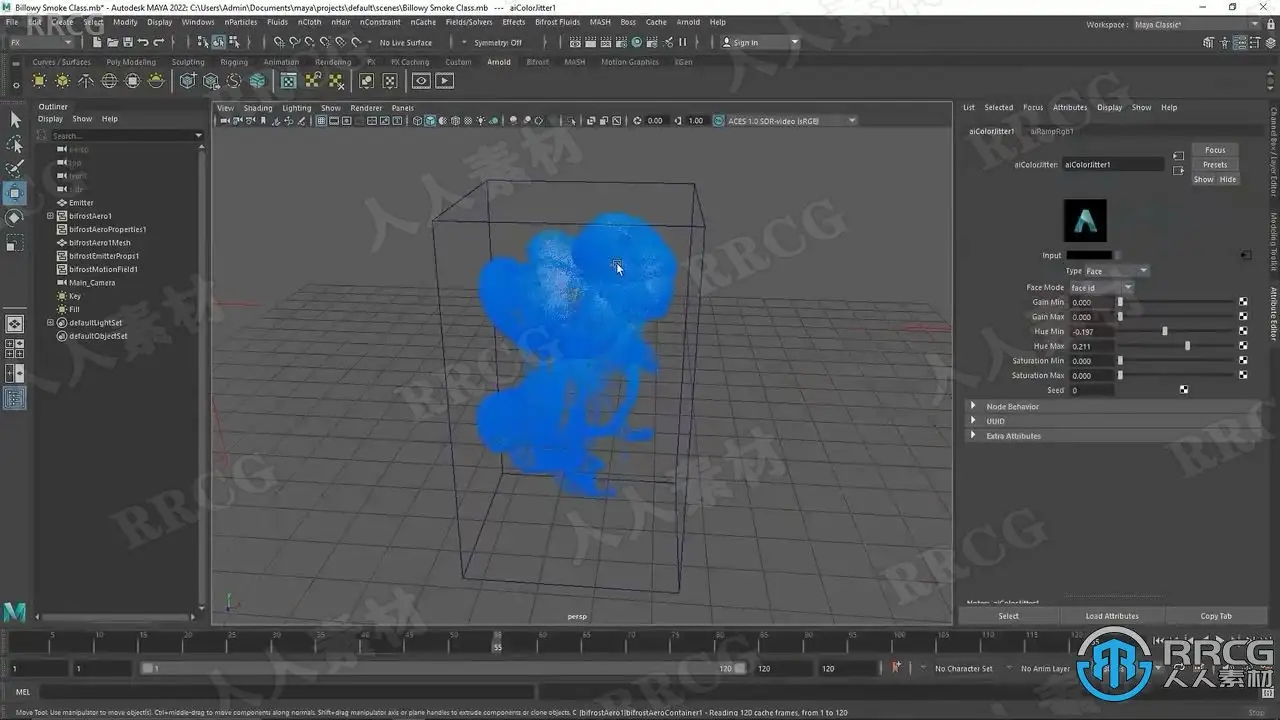Create an Arnold SkyDome Light from the shelf
Viewport: 1280px width, 720px height.
point(109,81)
